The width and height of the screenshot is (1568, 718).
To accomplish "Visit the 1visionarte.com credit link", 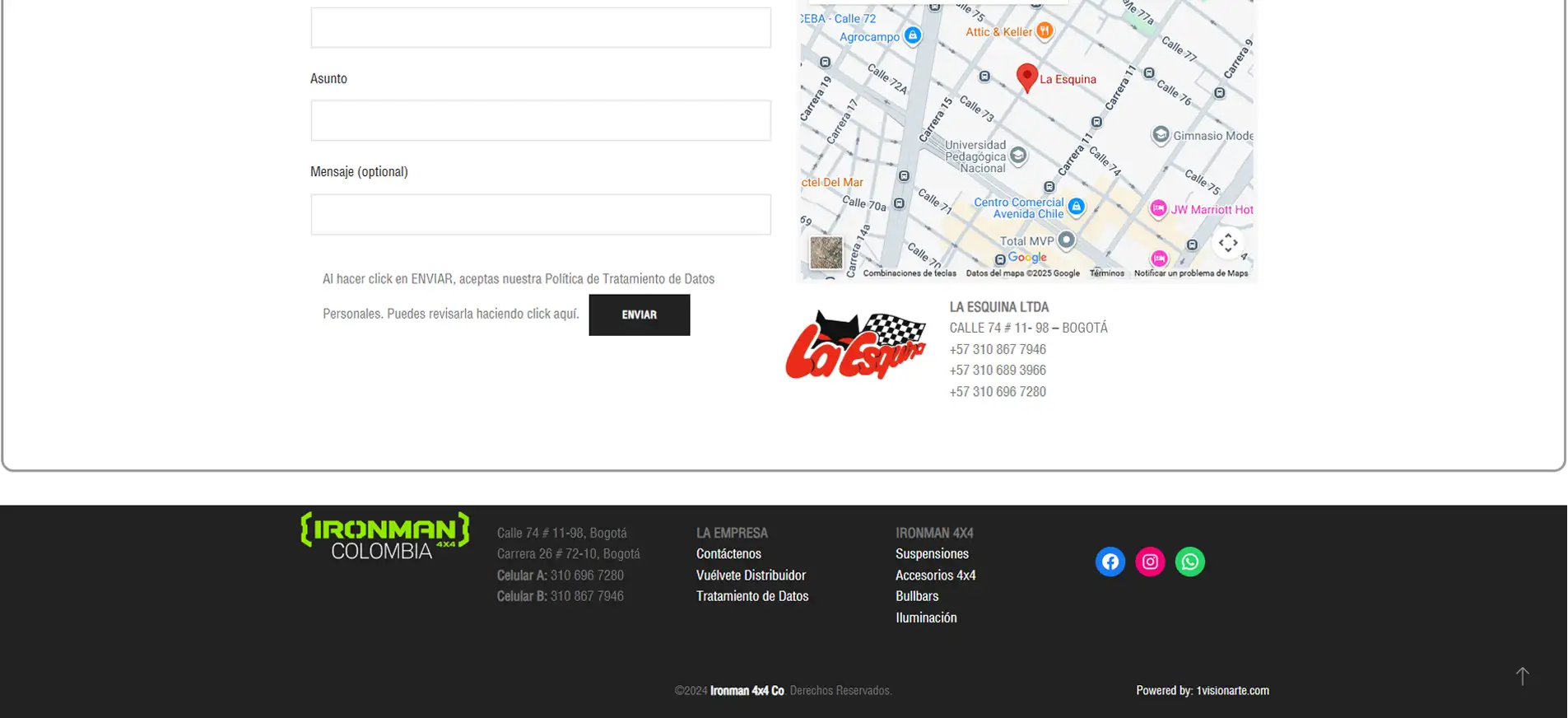I will (1232, 691).
